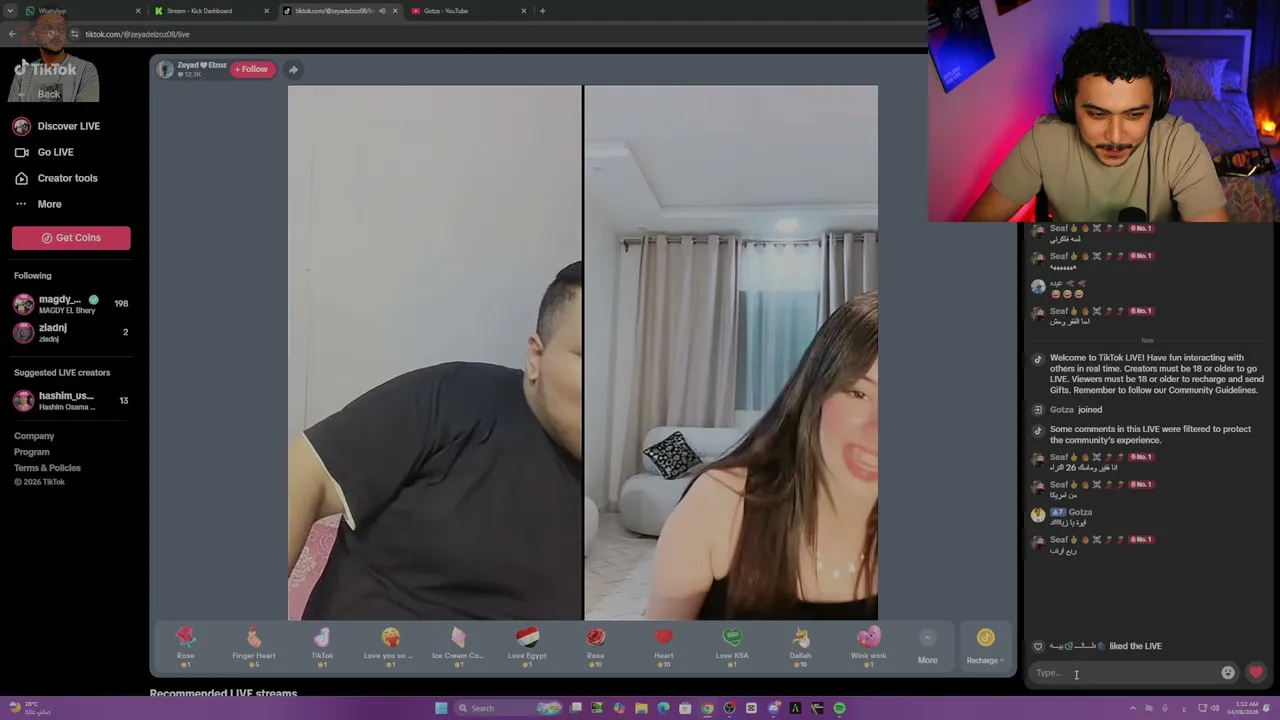Open File Explorer from the taskbar
This screenshot has height=720, width=1280.
click(x=641, y=708)
